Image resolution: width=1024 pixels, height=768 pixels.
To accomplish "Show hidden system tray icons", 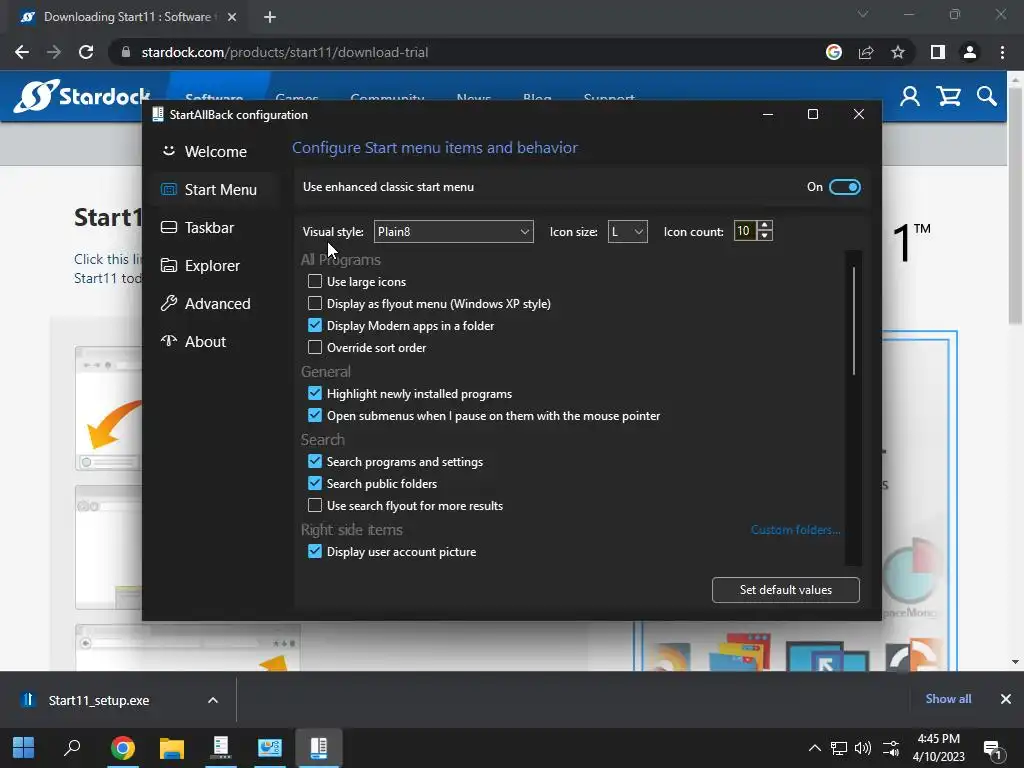I will click(814, 748).
